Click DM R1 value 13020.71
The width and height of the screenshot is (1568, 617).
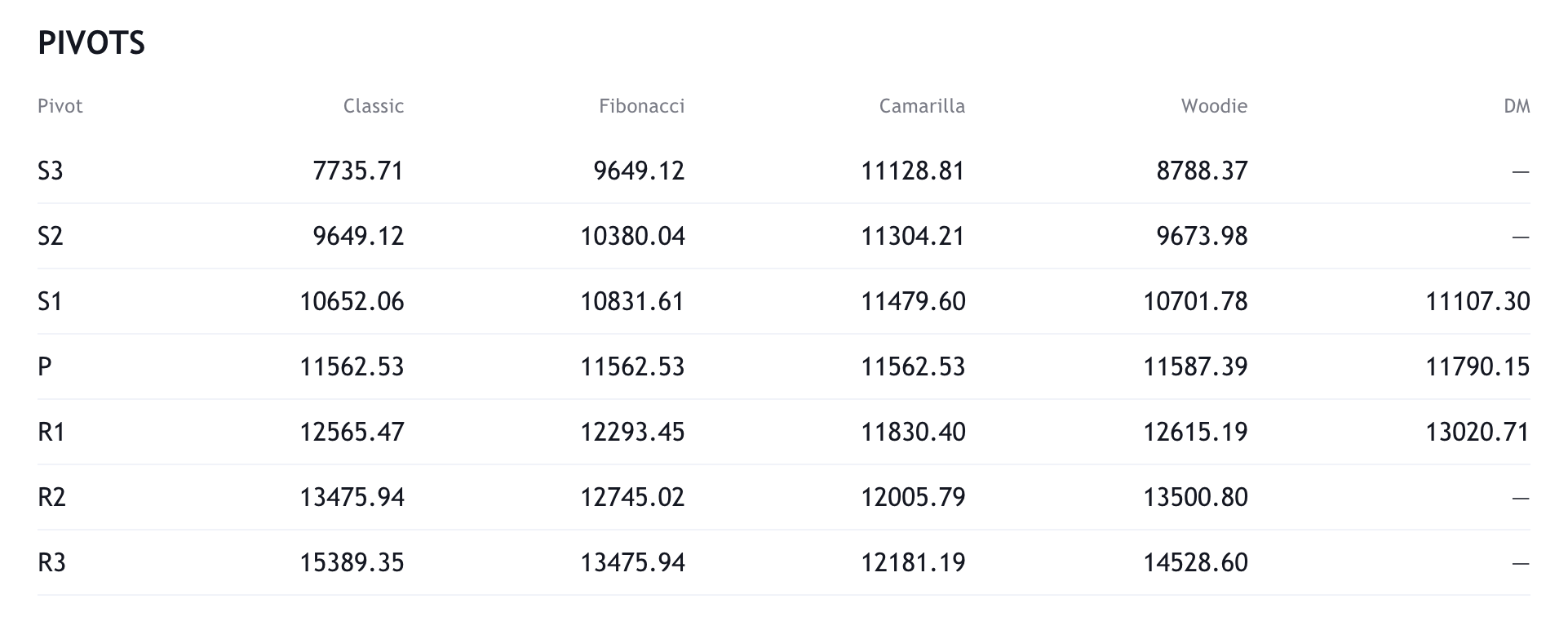point(1477,433)
